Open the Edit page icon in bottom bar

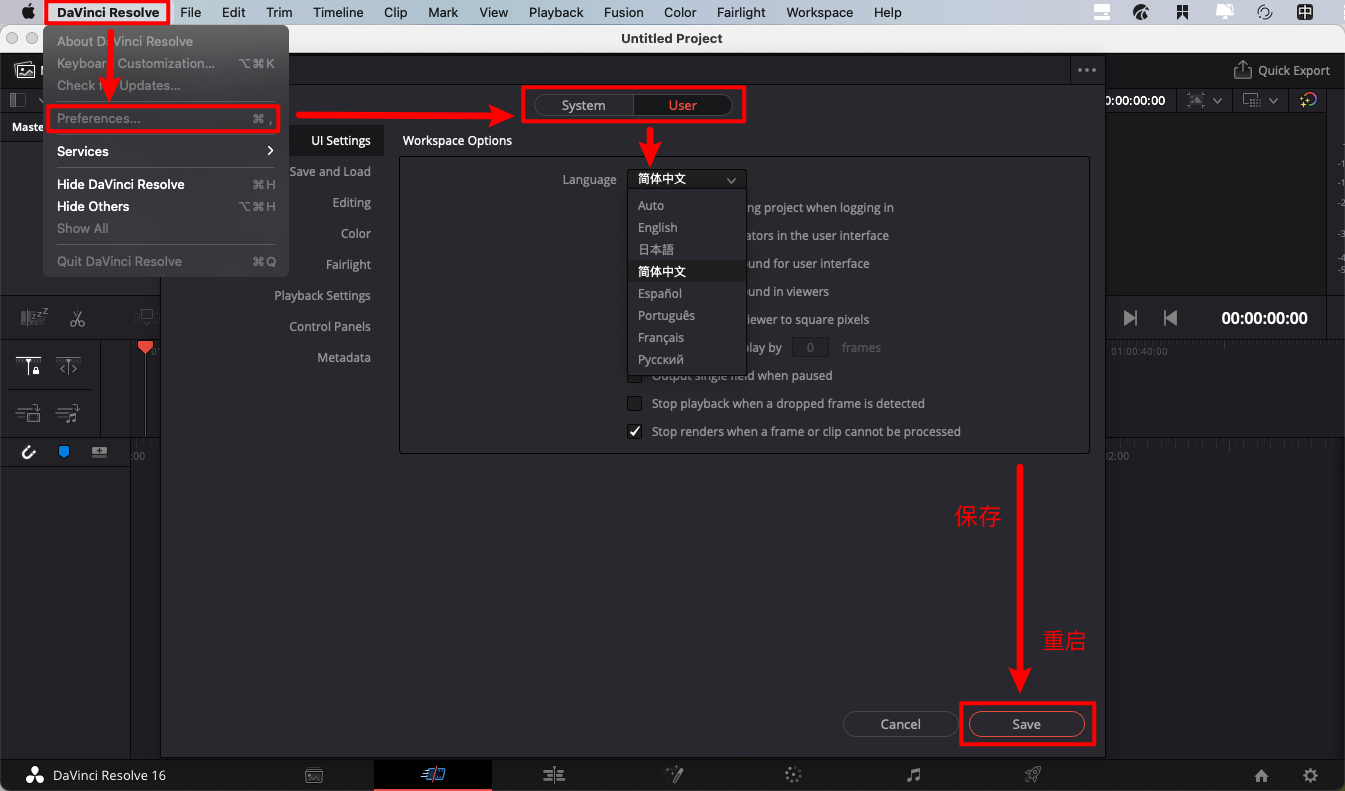click(x=554, y=775)
